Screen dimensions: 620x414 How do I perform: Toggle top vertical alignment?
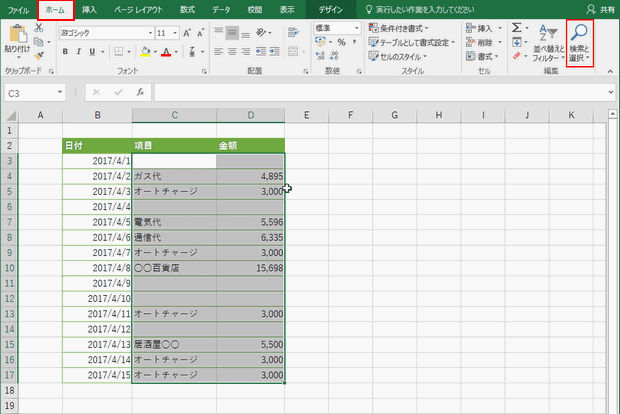tap(219, 32)
